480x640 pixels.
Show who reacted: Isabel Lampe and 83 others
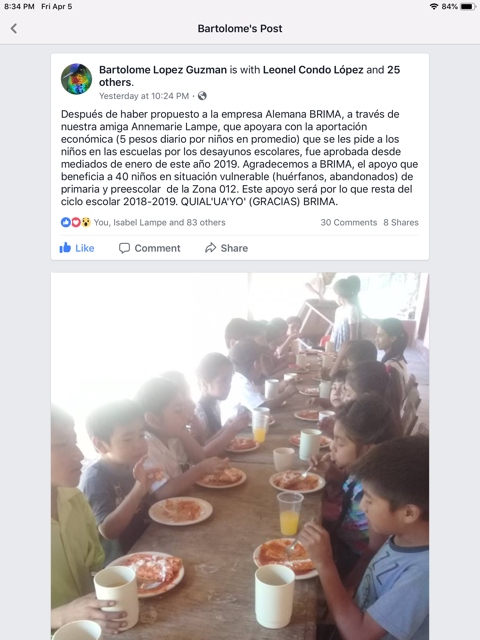pyautogui.click(x=160, y=222)
